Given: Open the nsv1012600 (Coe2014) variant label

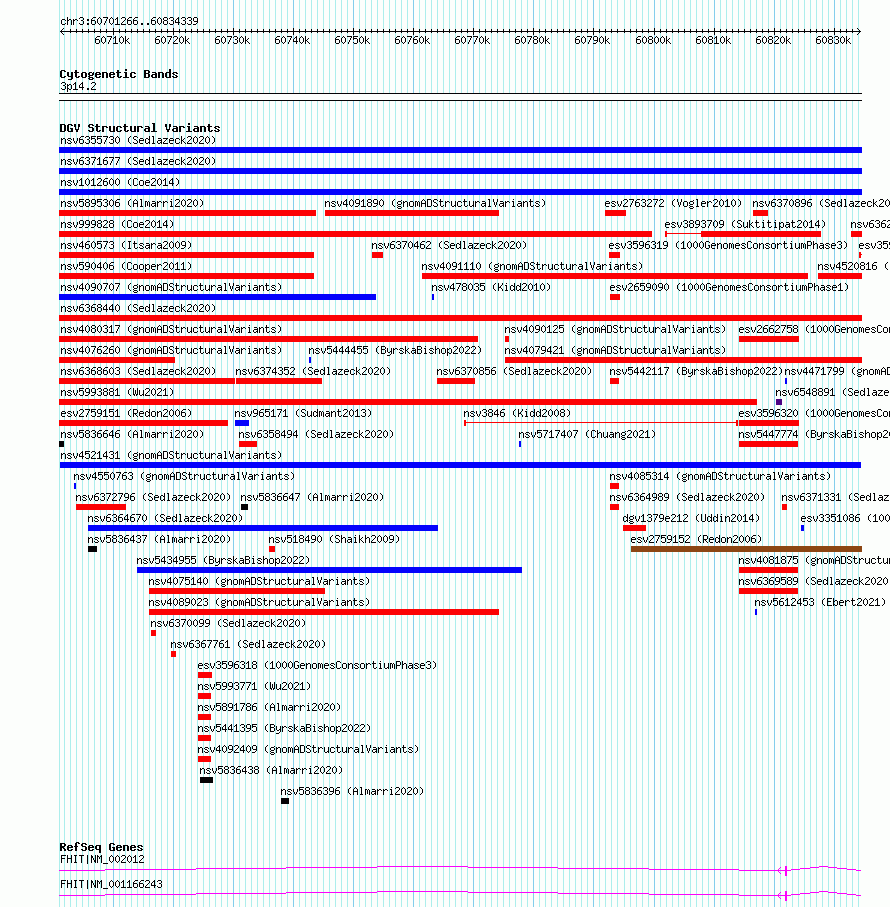Looking at the screenshot, I should click(120, 182).
